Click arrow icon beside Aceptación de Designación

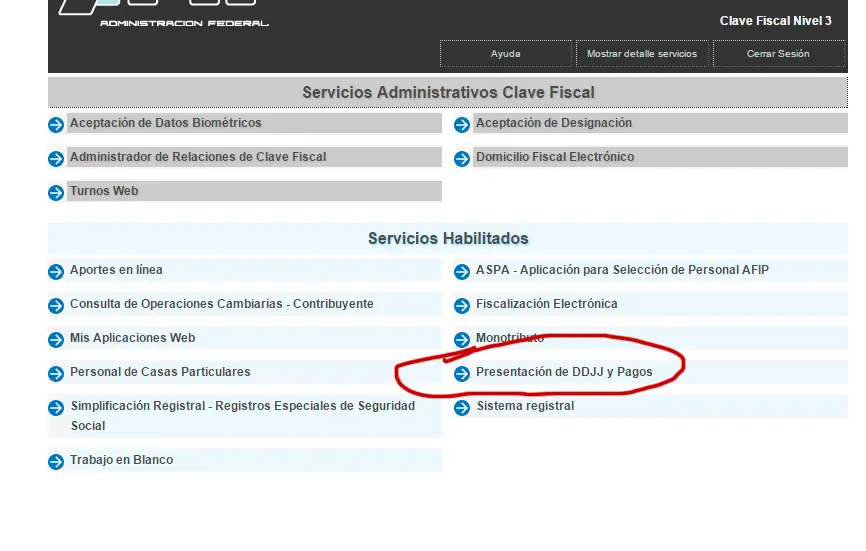pos(462,125)
